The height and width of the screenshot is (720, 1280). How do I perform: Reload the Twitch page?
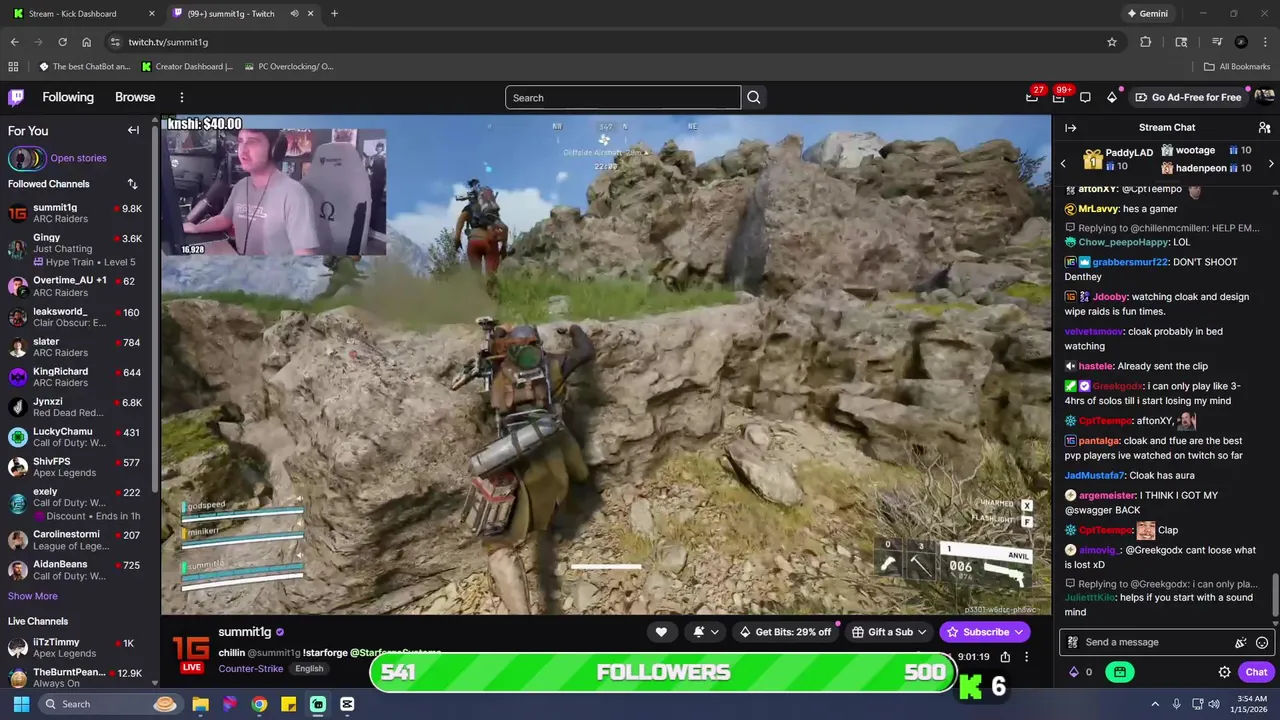tap(62, 42)
